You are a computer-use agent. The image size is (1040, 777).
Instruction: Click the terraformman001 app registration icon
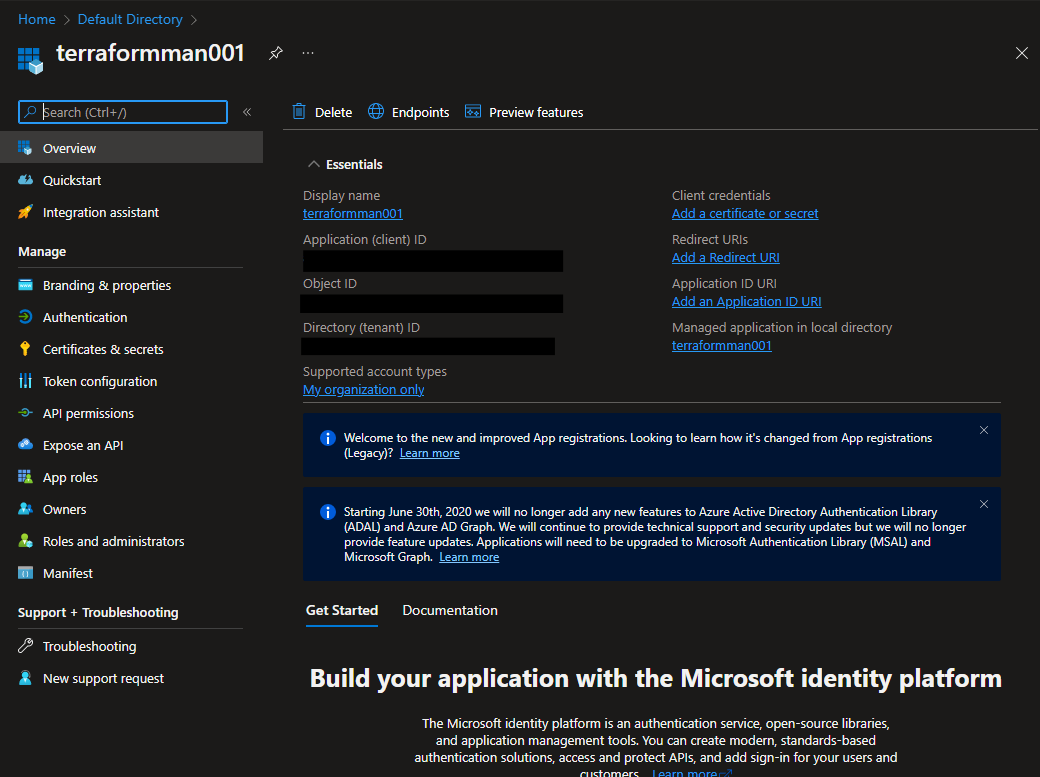(x=30, y=60)
